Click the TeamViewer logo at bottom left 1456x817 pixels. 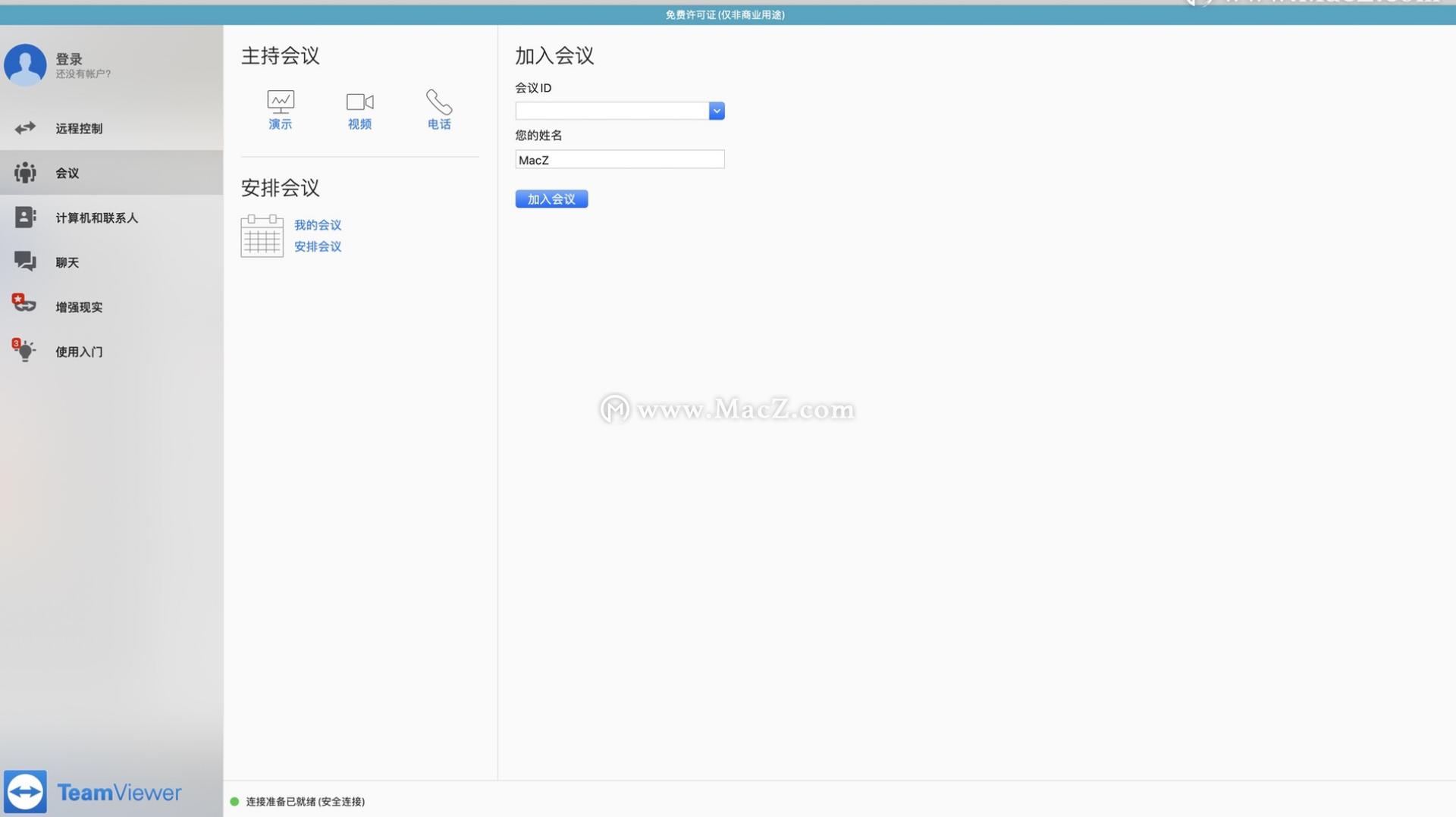(x=25, y=791)
